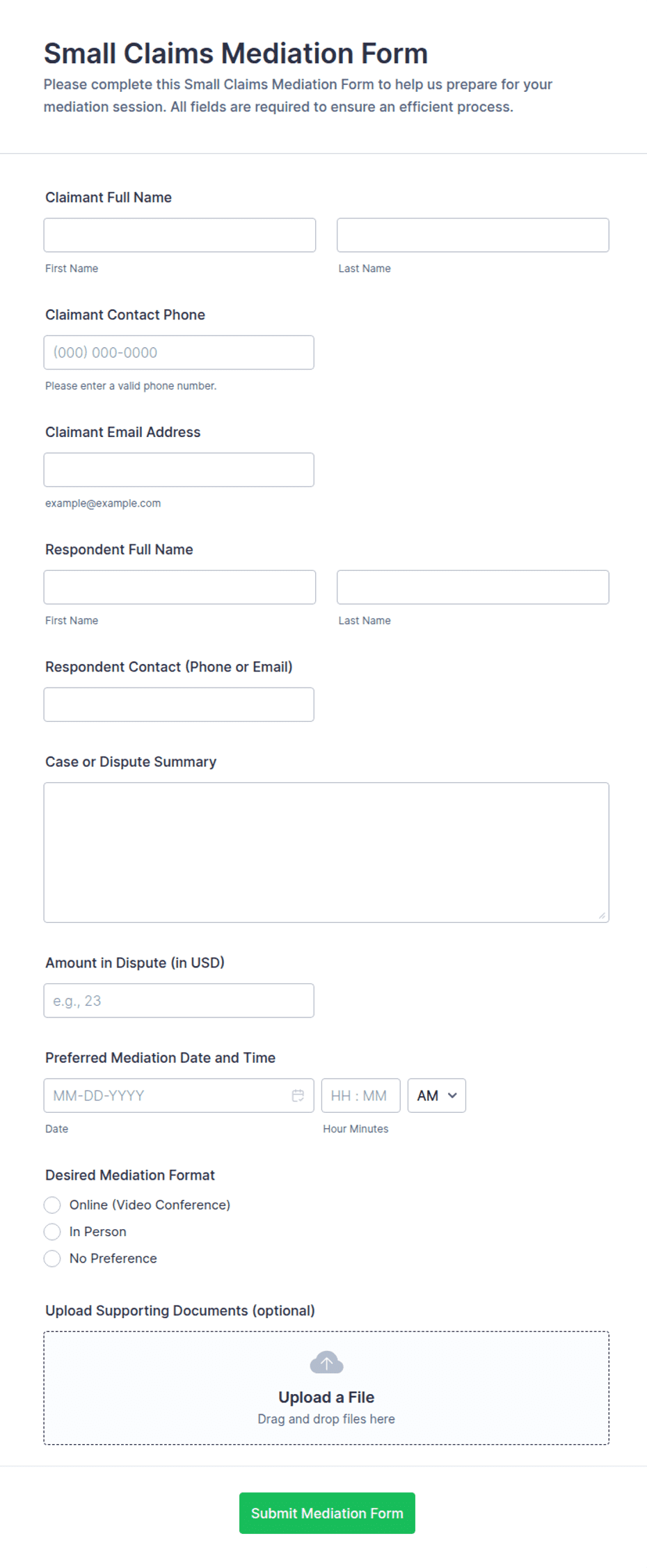The image size is (647, 1568).
Task: Click the Claimant Last Name field
Action: tap(473, 235)
